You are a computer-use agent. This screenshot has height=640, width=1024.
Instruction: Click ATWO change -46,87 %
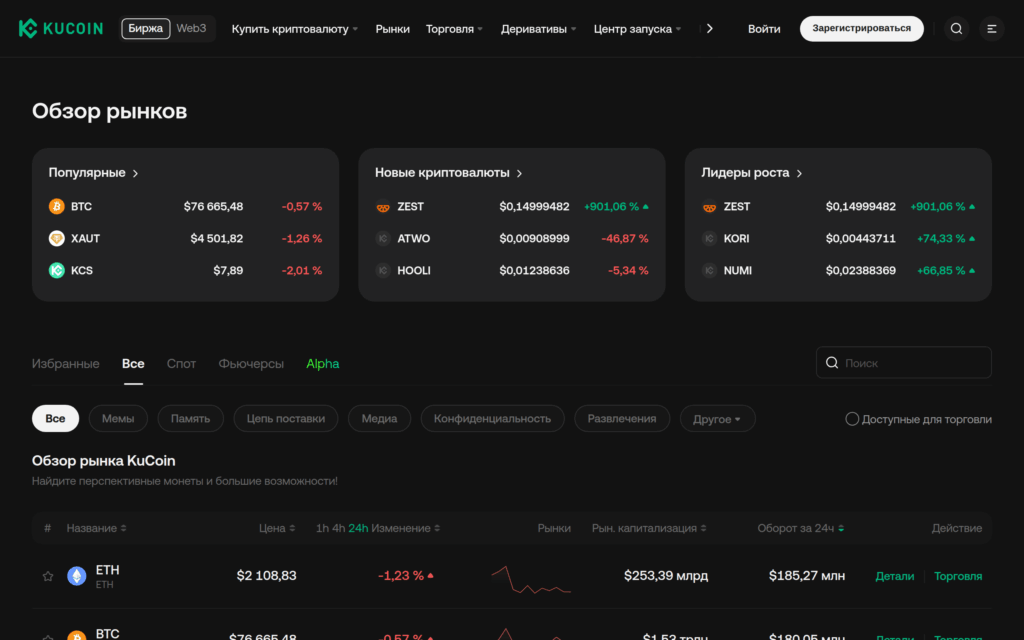coord(625,238)
